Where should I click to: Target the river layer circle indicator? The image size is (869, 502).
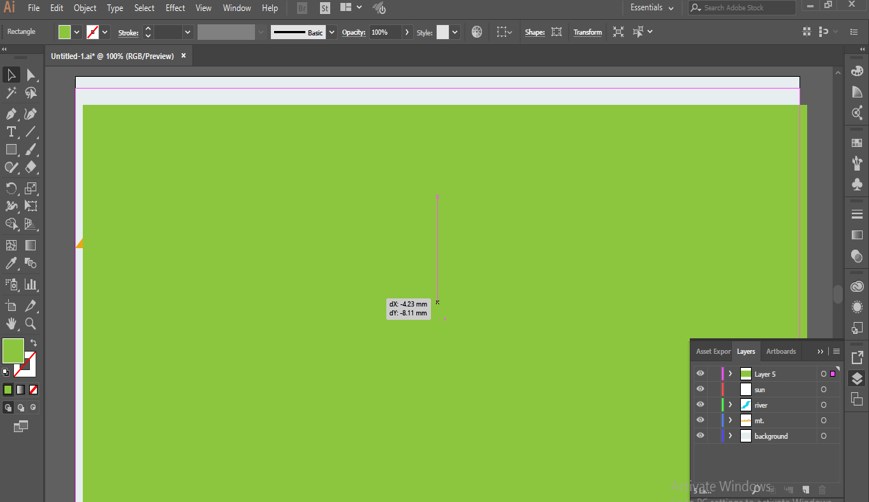click(824, 405)
